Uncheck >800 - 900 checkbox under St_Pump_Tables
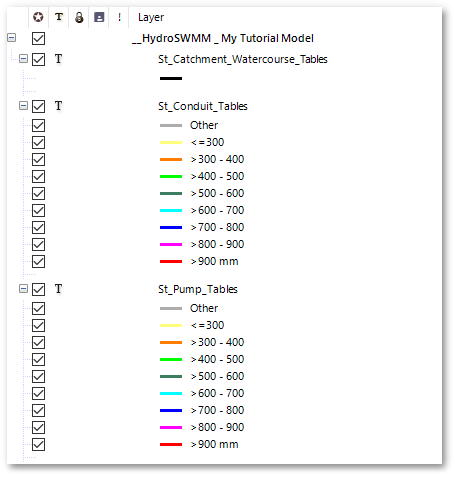 pos(38,428)
